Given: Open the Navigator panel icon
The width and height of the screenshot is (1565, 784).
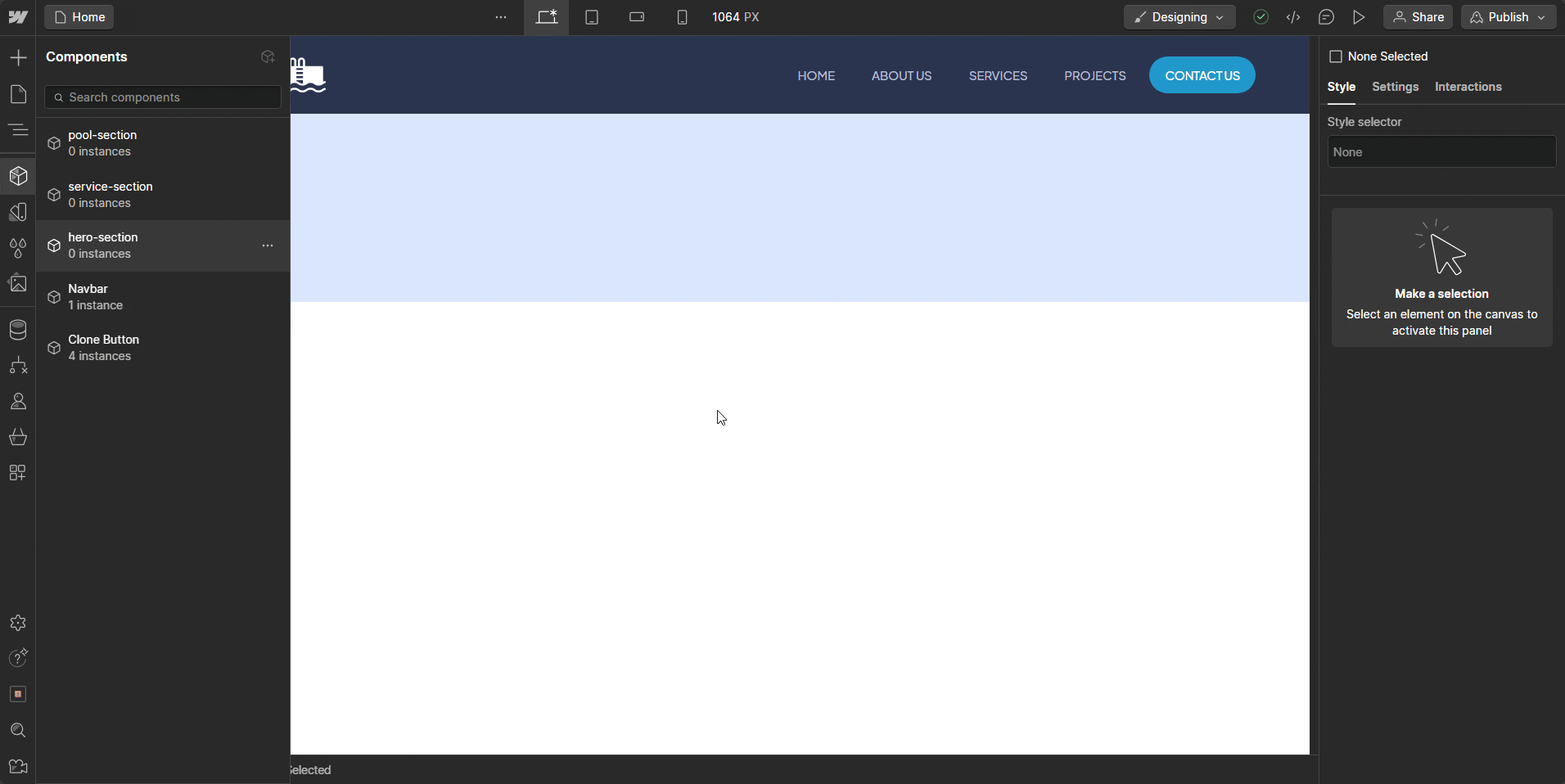Looking at the screenshot, I should coord(18,130).
